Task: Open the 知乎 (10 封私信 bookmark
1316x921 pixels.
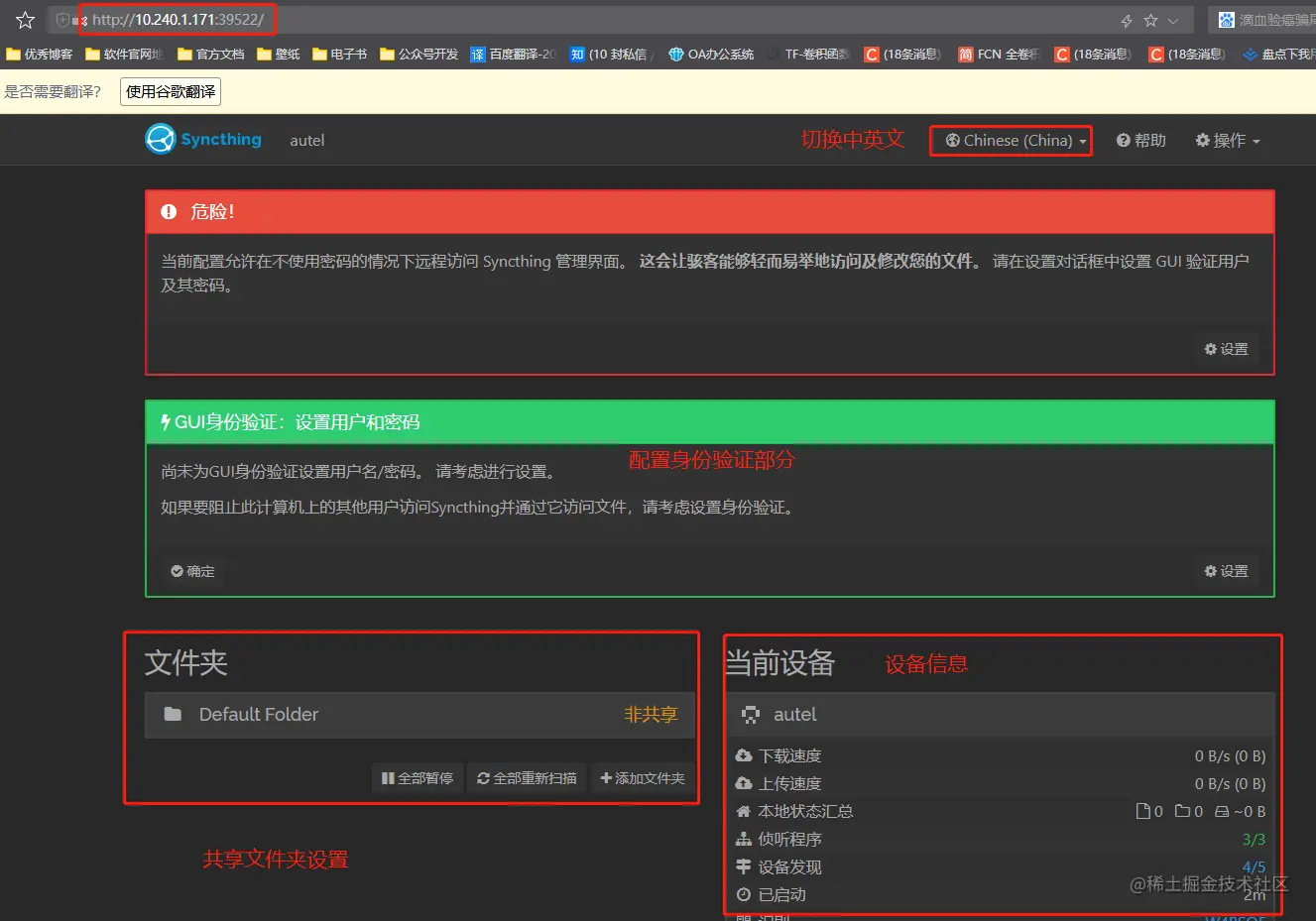Action: (x=612, y=55)
